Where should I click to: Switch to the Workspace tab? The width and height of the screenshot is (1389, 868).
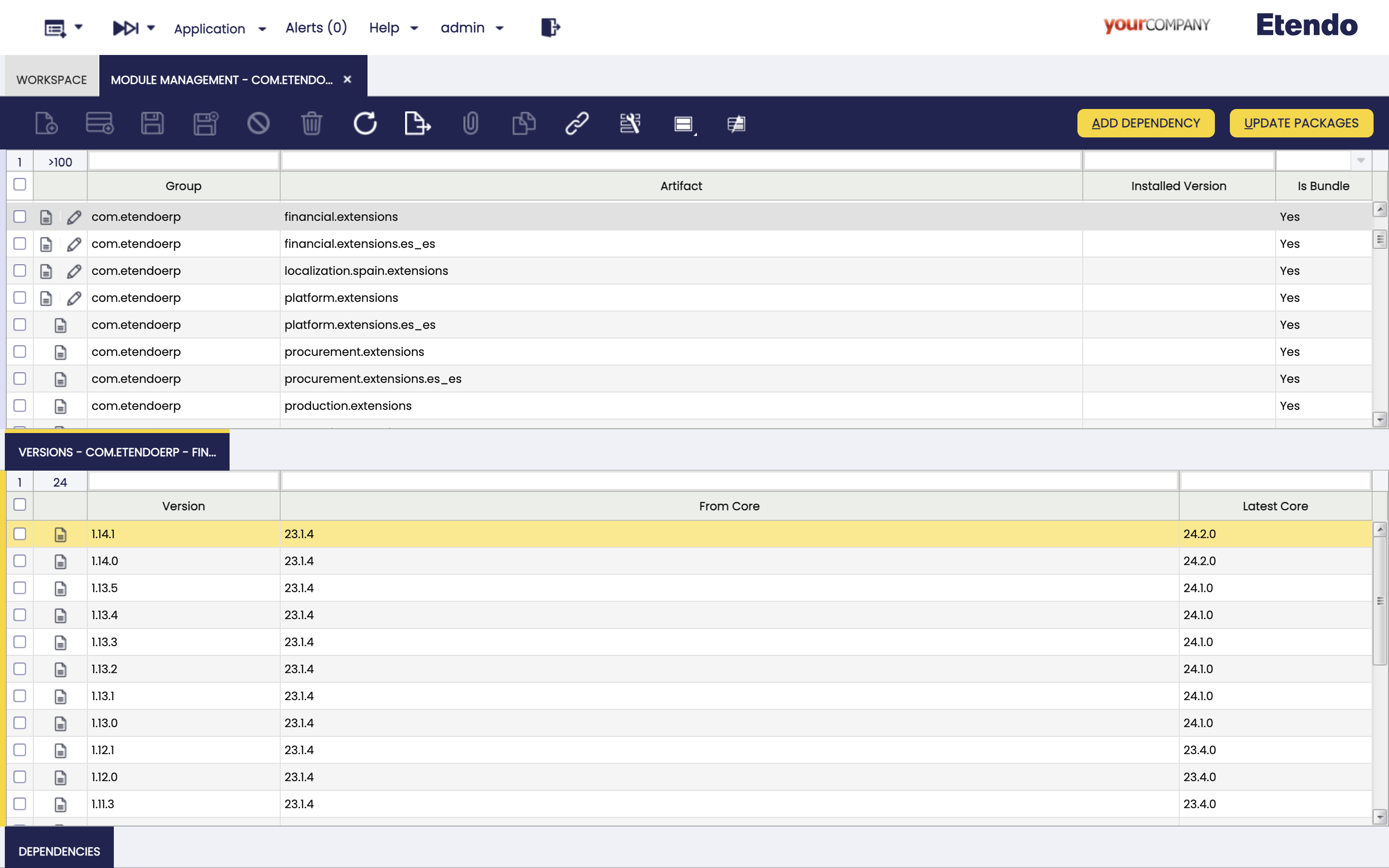(x=52, y=80)
